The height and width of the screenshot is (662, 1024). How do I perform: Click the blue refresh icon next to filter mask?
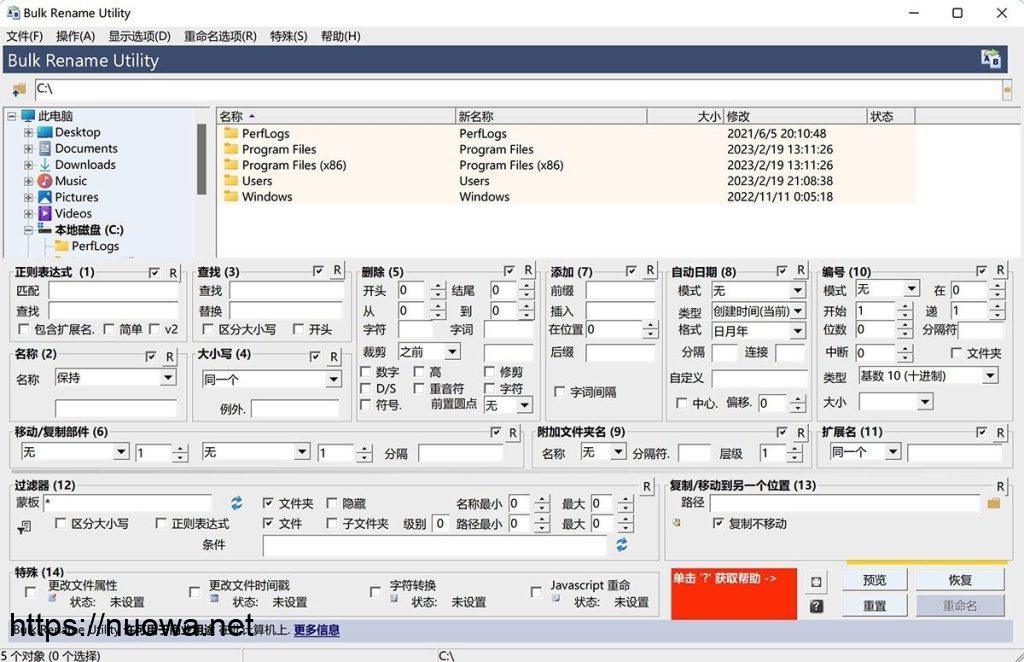(x=237, y=503)
